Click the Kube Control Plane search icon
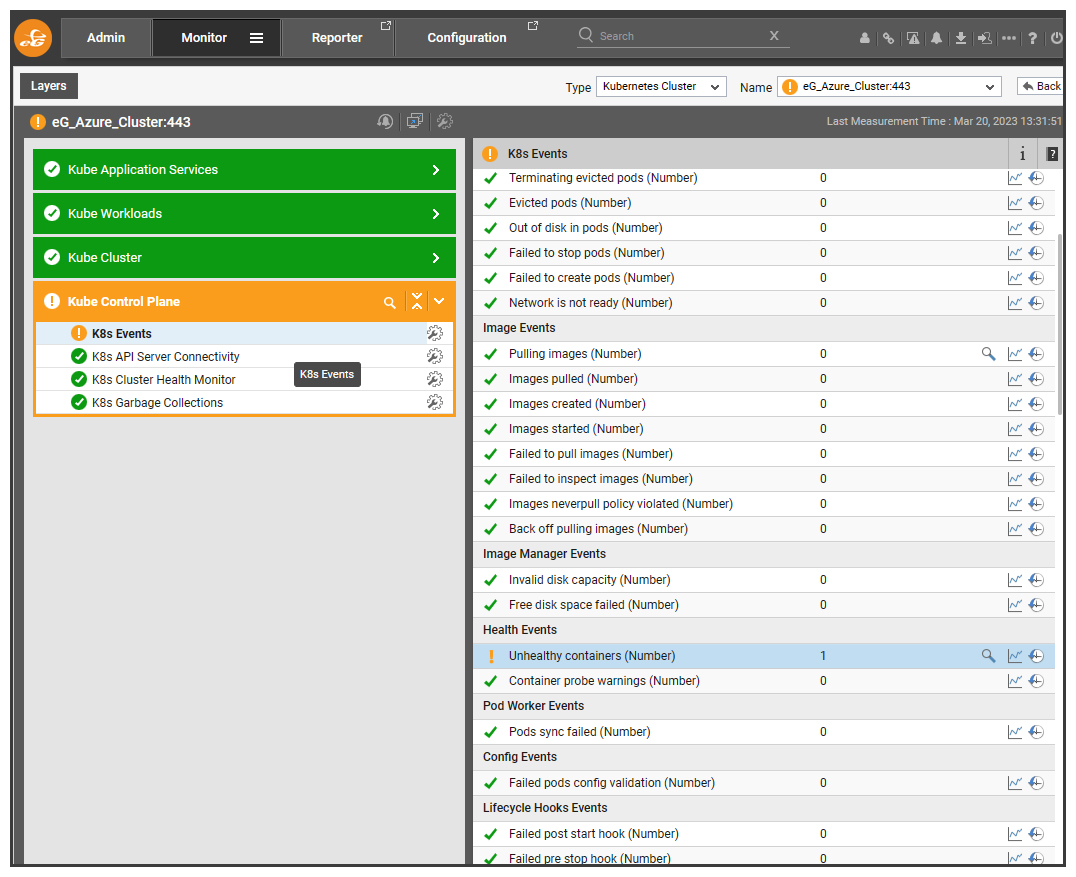Screen dimensions: 1076x877 [390, 302]
